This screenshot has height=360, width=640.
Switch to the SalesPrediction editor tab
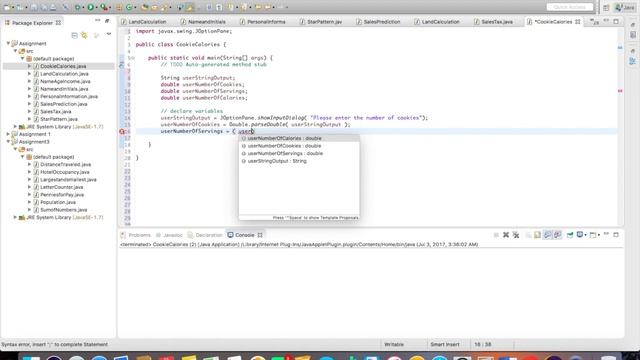coord(382,22)
